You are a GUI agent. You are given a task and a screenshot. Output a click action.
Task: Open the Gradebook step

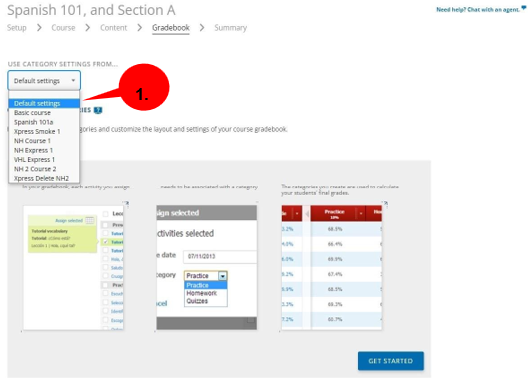[171, 28]
